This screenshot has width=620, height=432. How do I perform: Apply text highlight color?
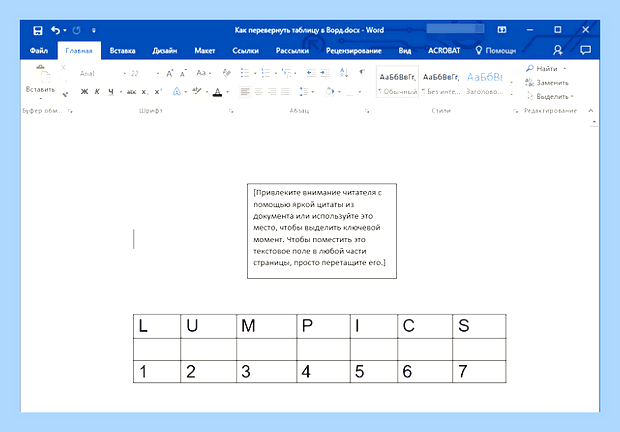(197, 92)
